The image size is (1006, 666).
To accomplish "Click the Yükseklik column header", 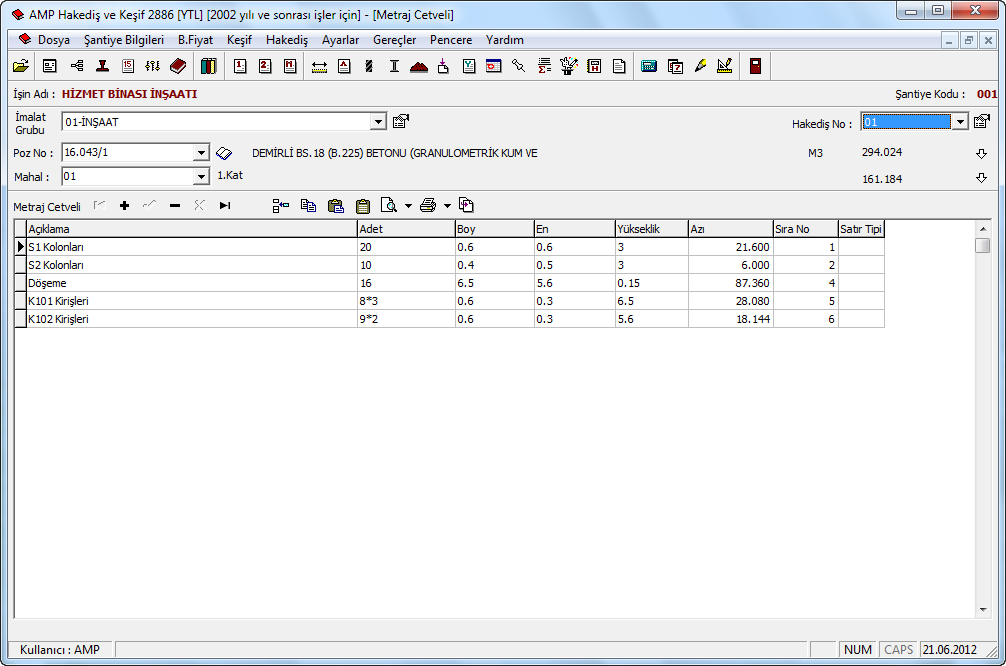I will [x=650, y=229].
